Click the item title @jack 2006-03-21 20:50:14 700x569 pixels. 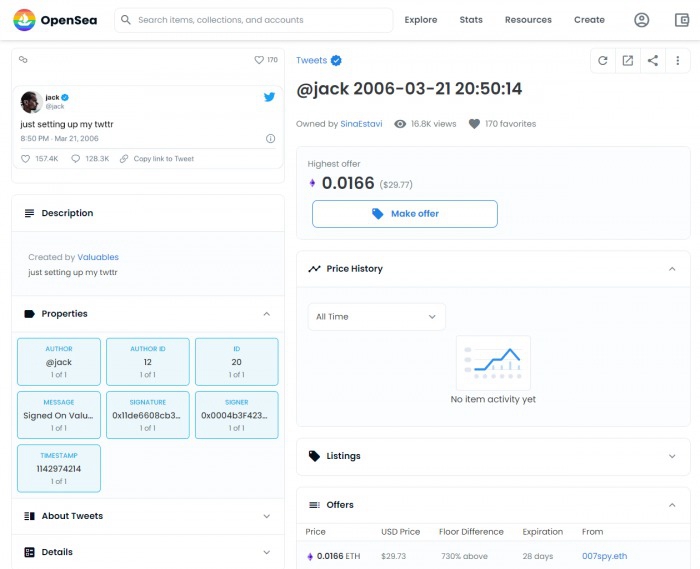(409, 89)
